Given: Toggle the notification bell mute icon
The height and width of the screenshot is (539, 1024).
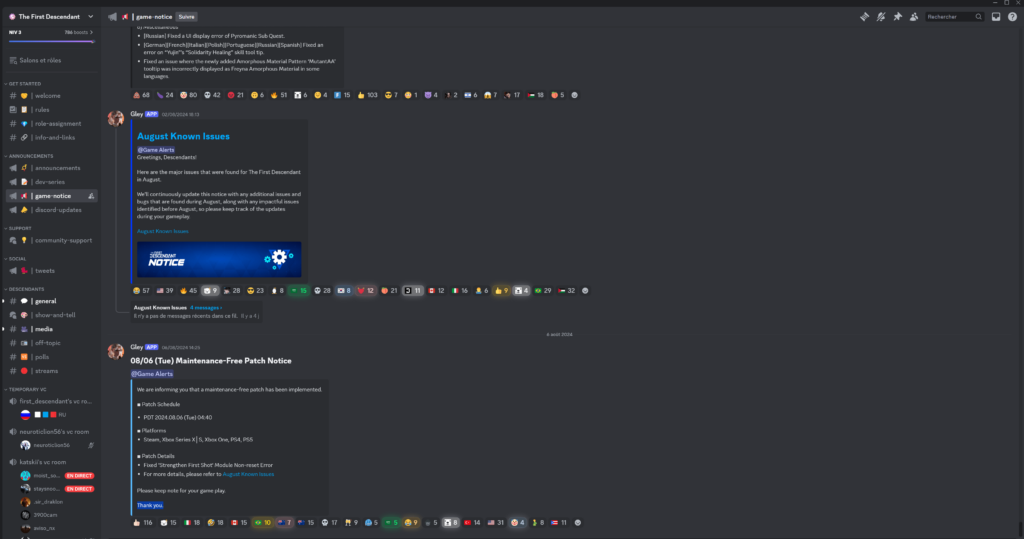Looking at the screenshot, I should 881,16.
